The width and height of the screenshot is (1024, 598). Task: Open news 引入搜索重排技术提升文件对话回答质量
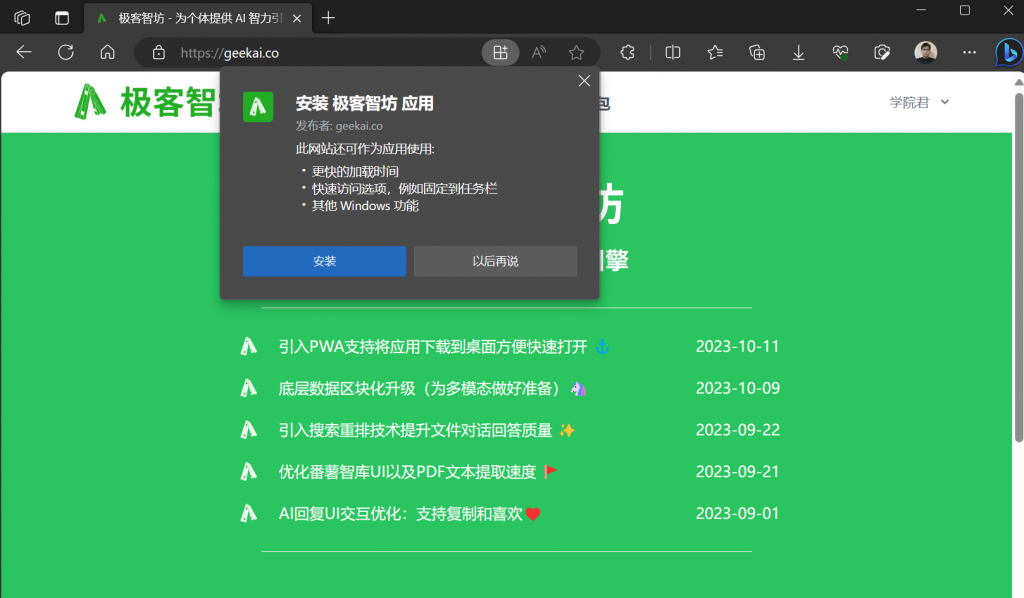coord(426,430)
